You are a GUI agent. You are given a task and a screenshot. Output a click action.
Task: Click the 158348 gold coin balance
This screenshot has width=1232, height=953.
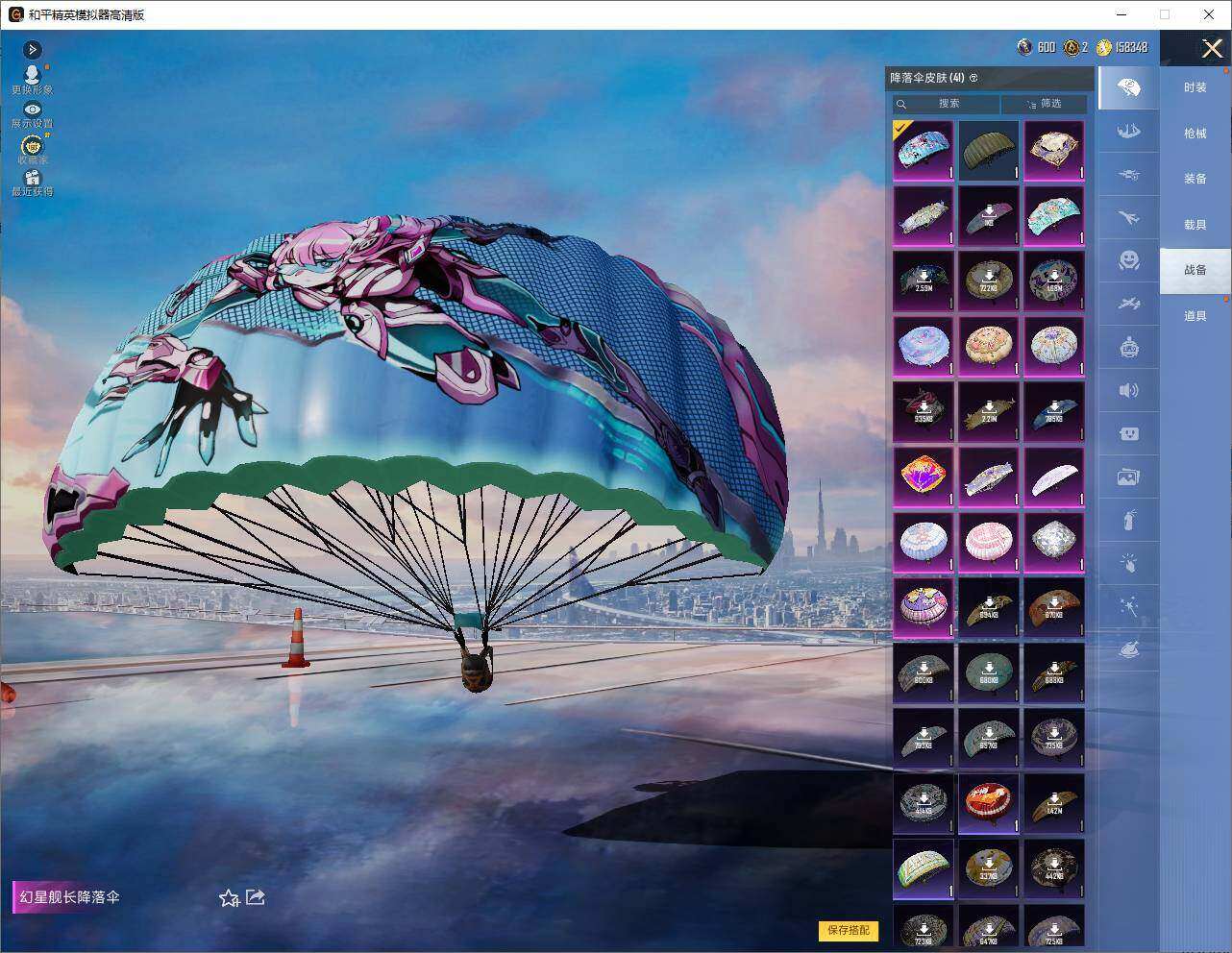[1121, 47]
